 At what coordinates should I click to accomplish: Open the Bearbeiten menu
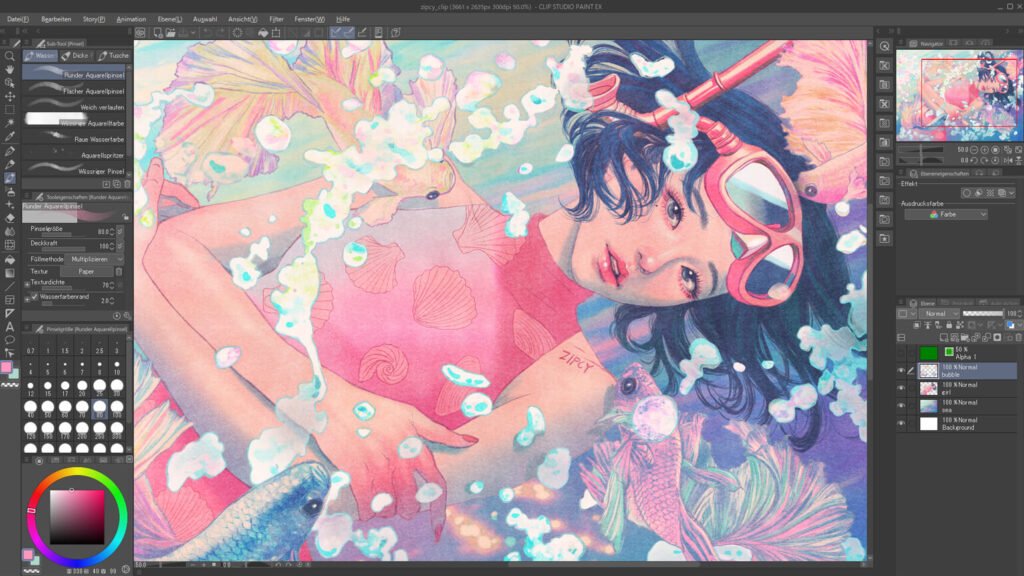click(56, 19)
